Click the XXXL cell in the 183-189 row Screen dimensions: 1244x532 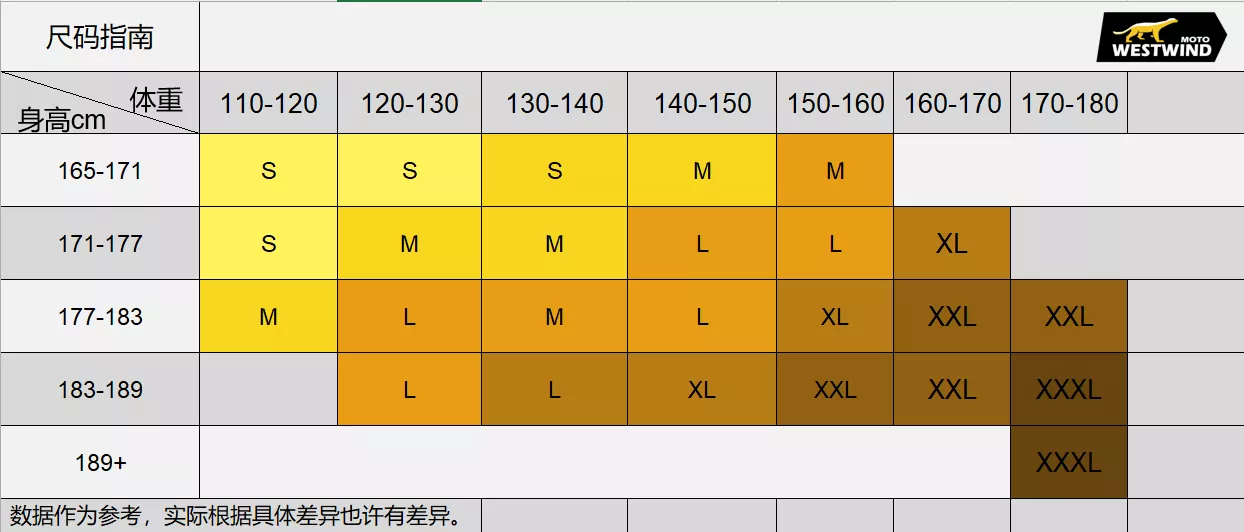pos(1068,390)
